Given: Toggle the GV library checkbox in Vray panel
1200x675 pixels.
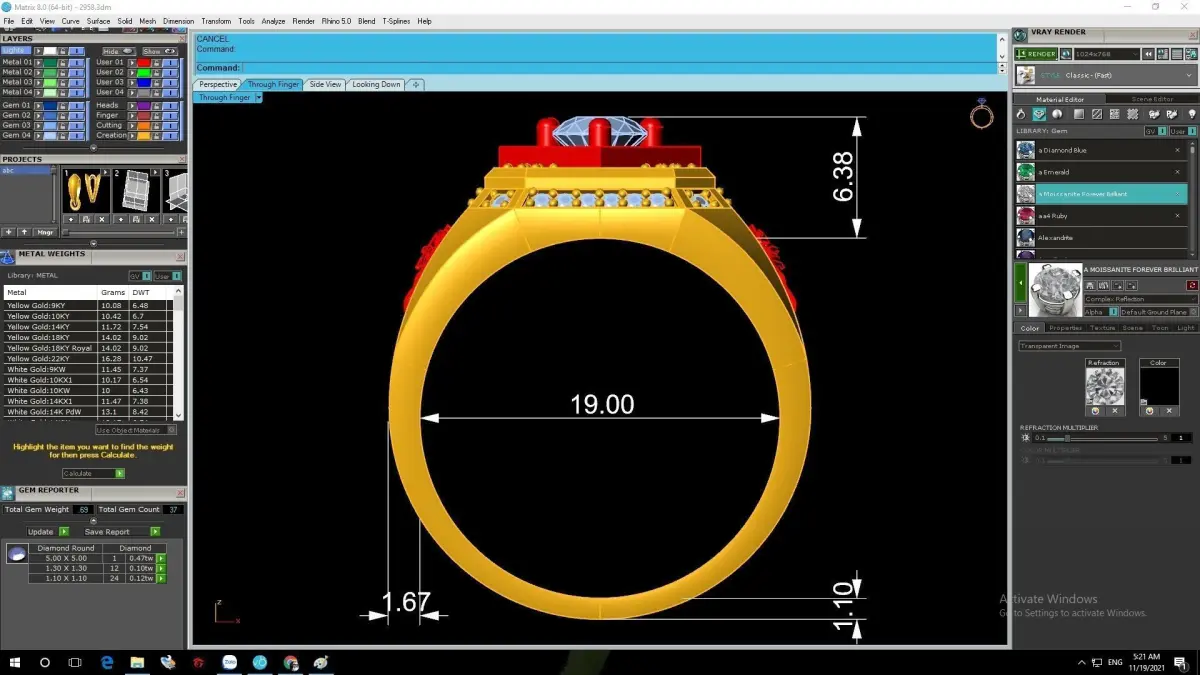Looking at the screenshot, I should point(1162,131).
